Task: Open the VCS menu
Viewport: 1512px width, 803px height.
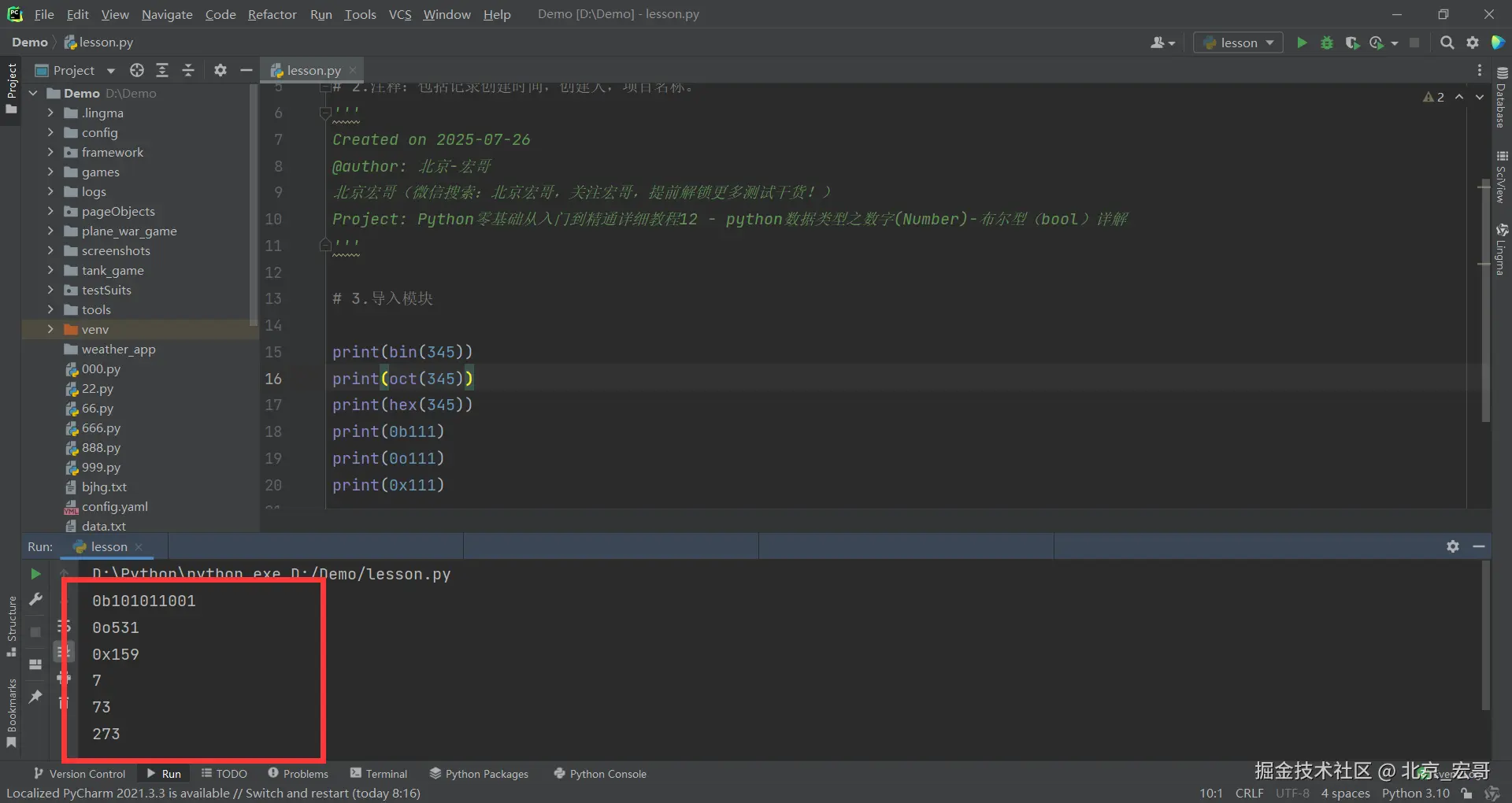Action: pyautogui.click(x=400, y=14)
